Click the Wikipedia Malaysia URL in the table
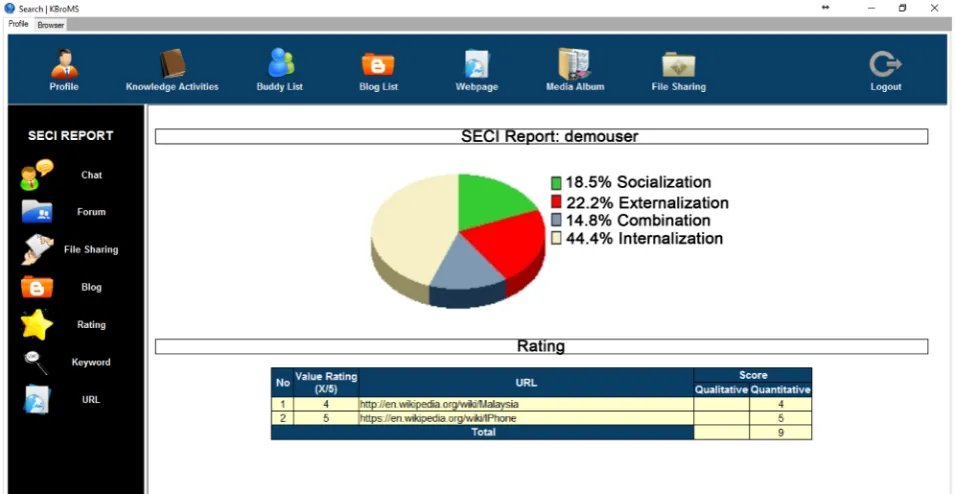955x494 pixels. (439, 404)
